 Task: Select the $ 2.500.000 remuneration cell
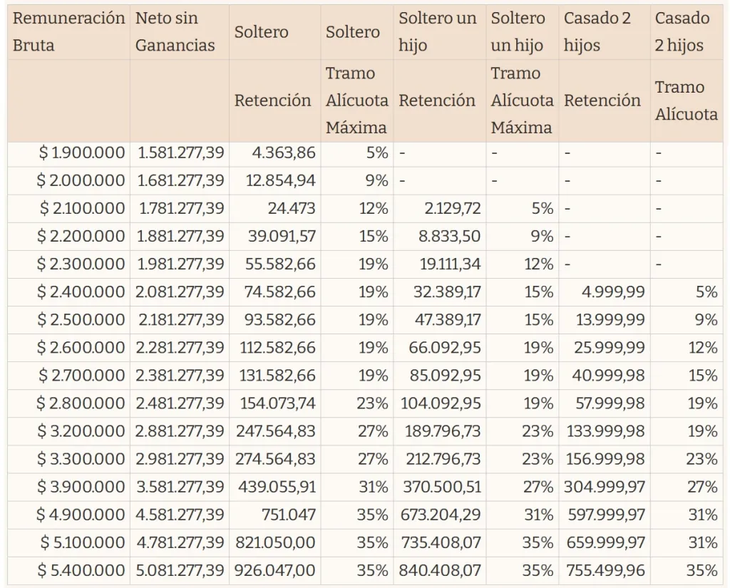82,320
